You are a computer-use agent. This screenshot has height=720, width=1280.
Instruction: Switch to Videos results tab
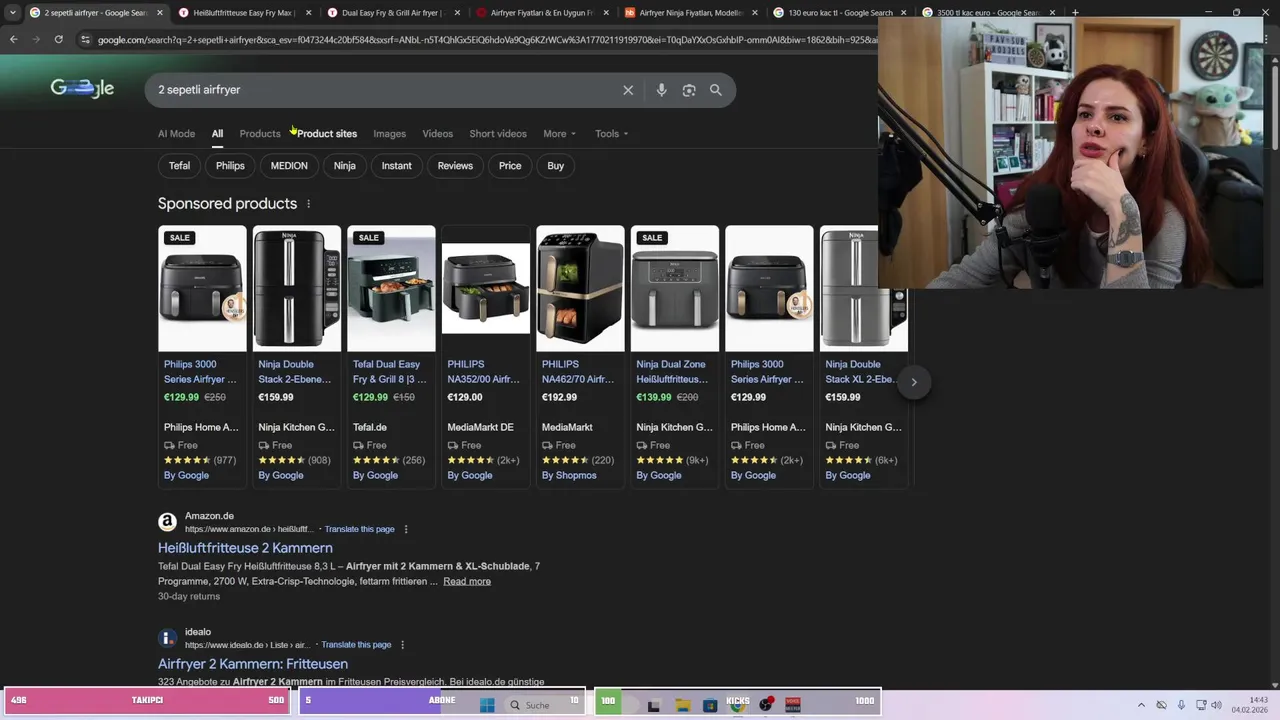[437, 134]
